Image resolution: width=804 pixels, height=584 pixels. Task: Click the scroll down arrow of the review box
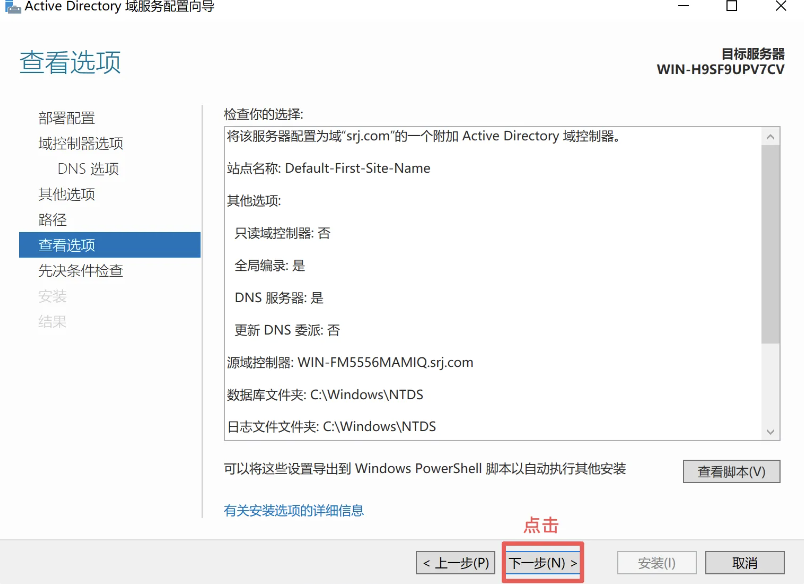coord(770,431)
